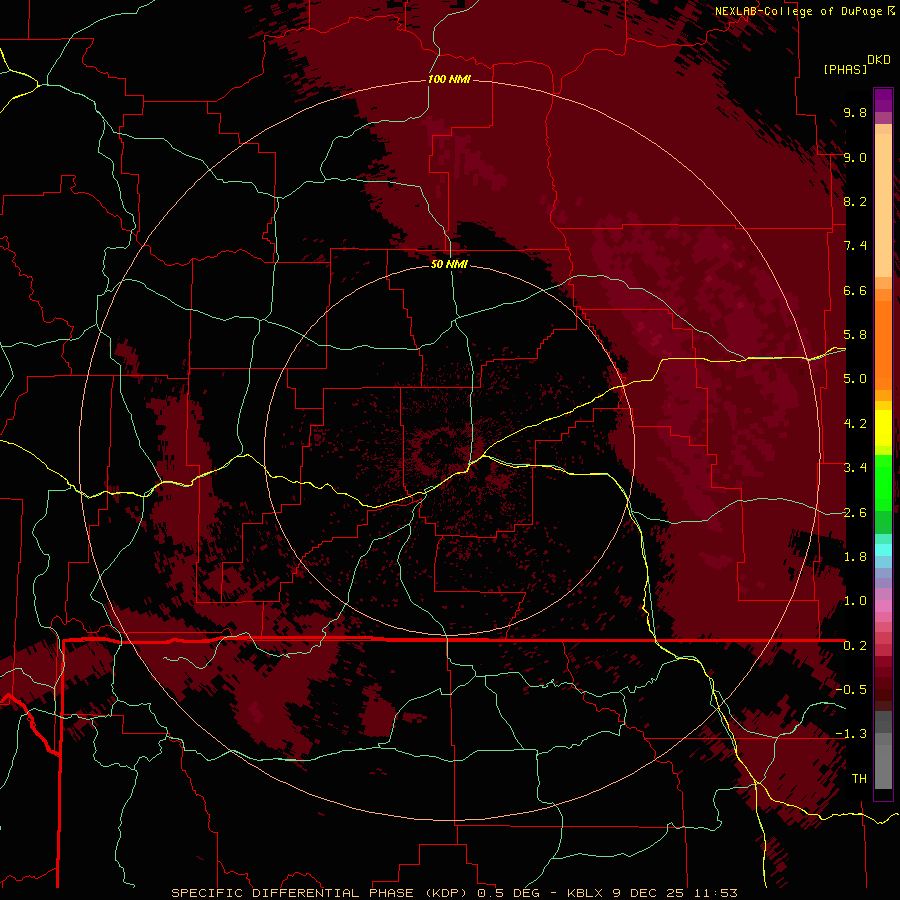Click the 50 NMI range ring label

(x=449, y=264)
